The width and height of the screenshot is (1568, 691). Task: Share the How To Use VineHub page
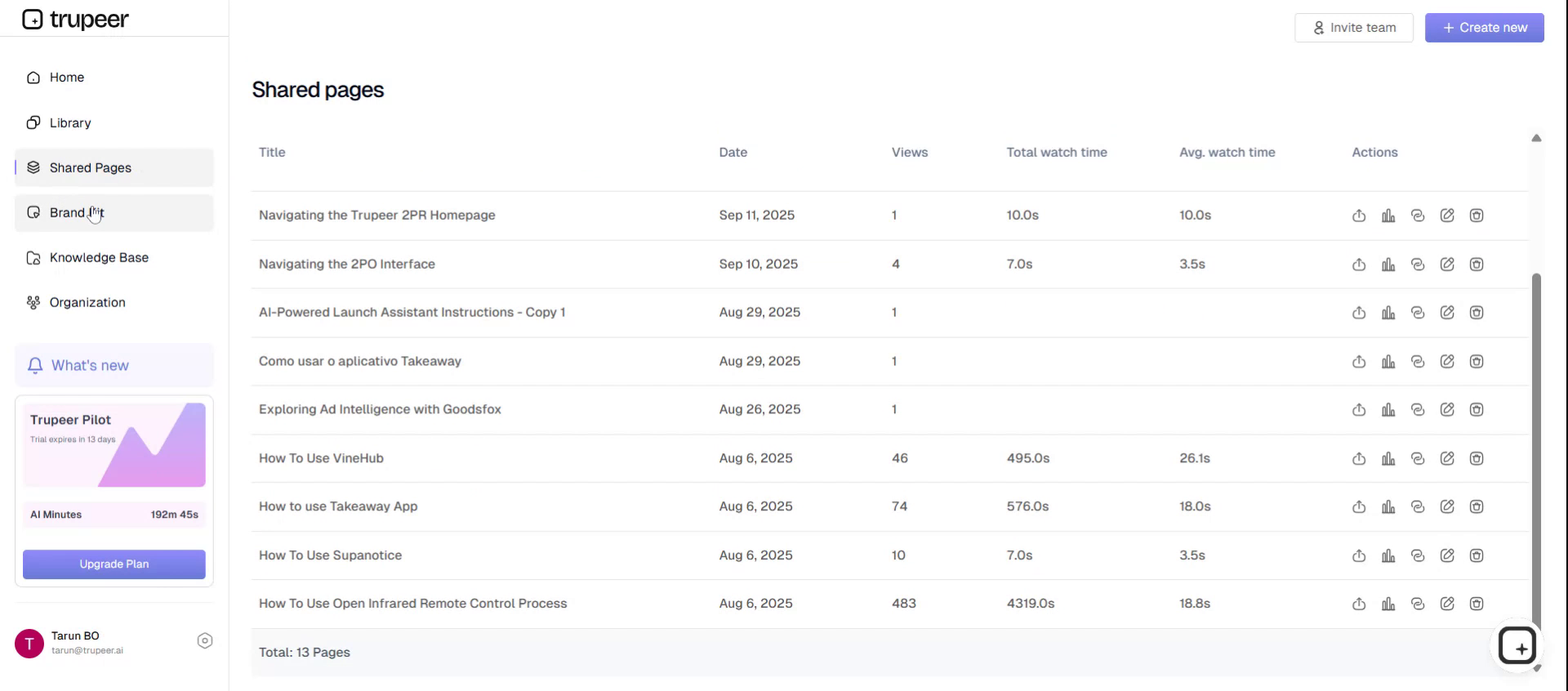[x=1359, y=459]
